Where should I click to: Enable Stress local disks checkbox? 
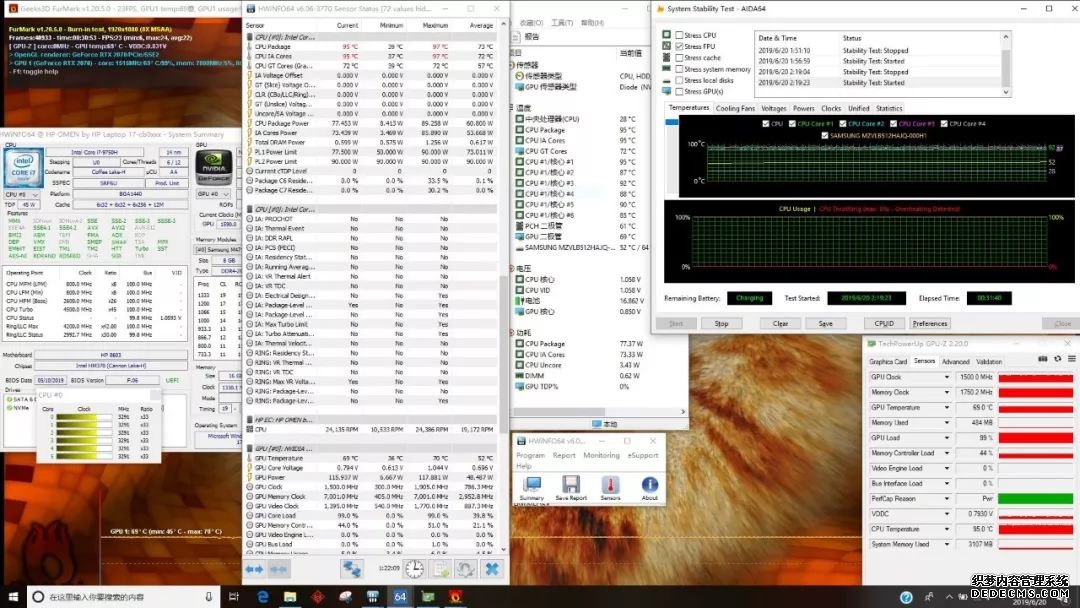[679, 81]
